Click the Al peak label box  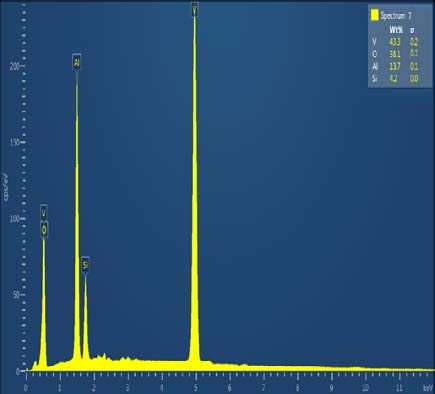pos(77,62)
